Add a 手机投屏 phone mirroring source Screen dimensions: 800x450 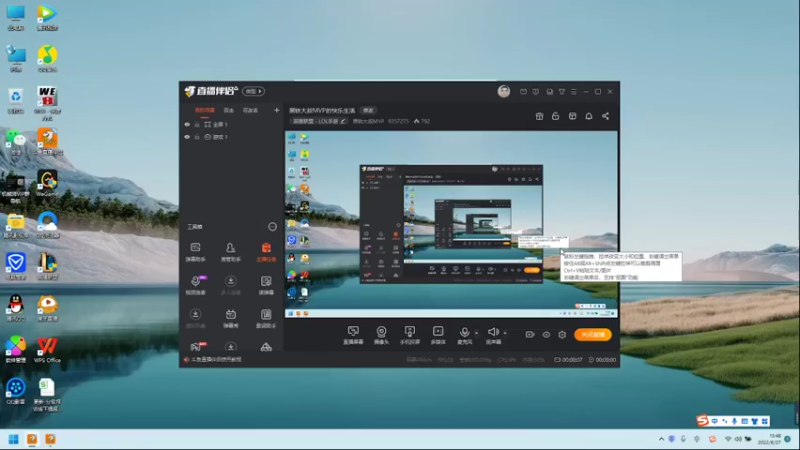(410, 335)
